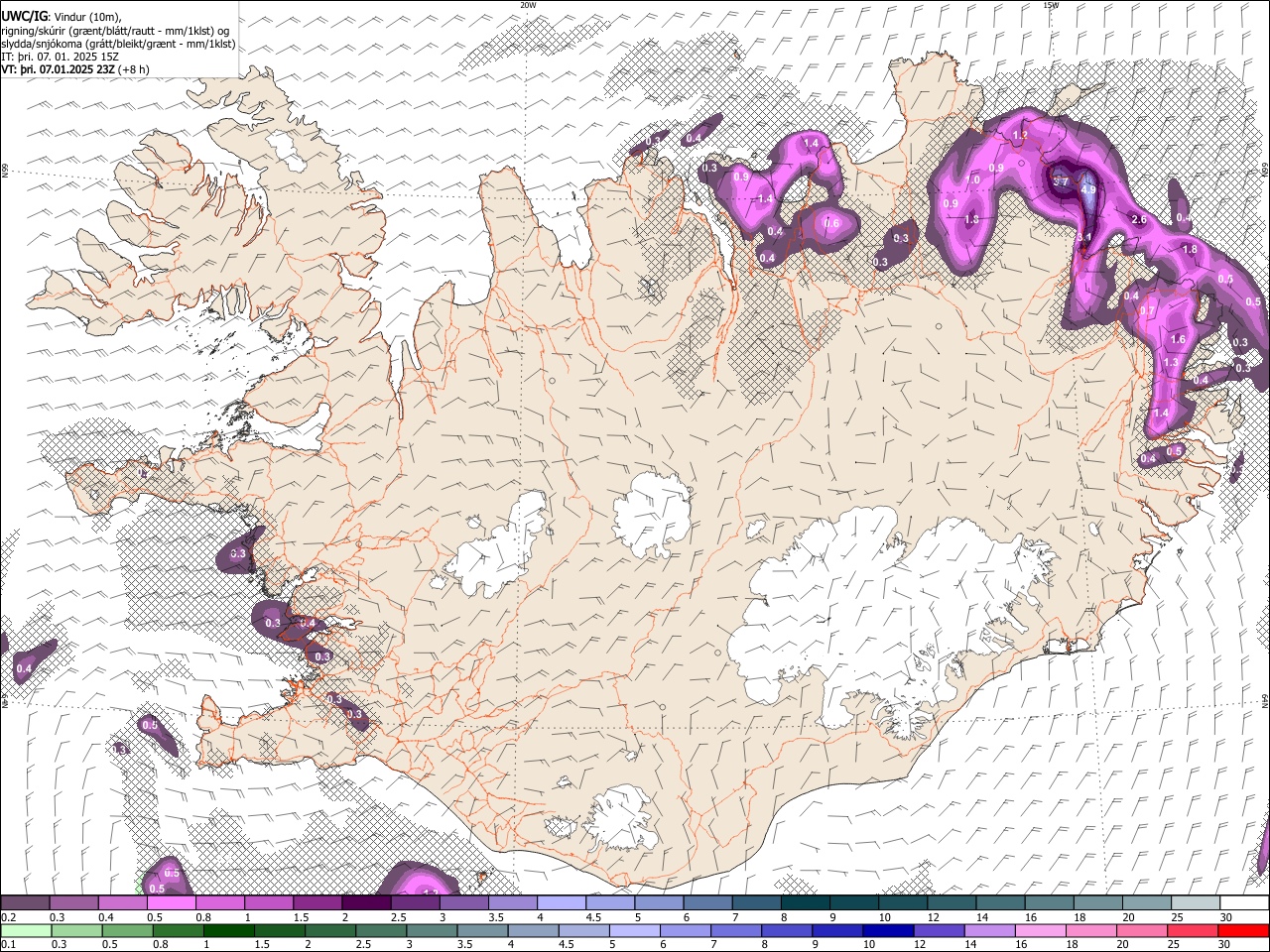This screenshot has height=952, width=1270.
Task: Select the medium green 0.5 swatch in rain legend
Action: 127,931
